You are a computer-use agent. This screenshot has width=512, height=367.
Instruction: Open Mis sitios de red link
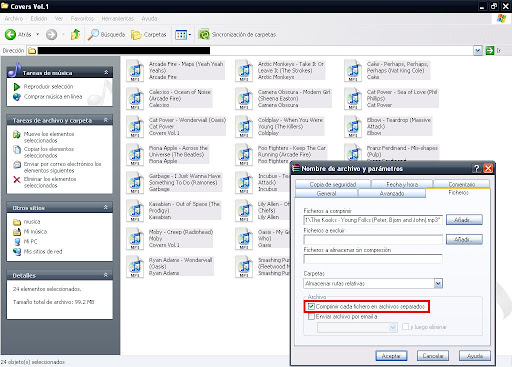(43, 252)
